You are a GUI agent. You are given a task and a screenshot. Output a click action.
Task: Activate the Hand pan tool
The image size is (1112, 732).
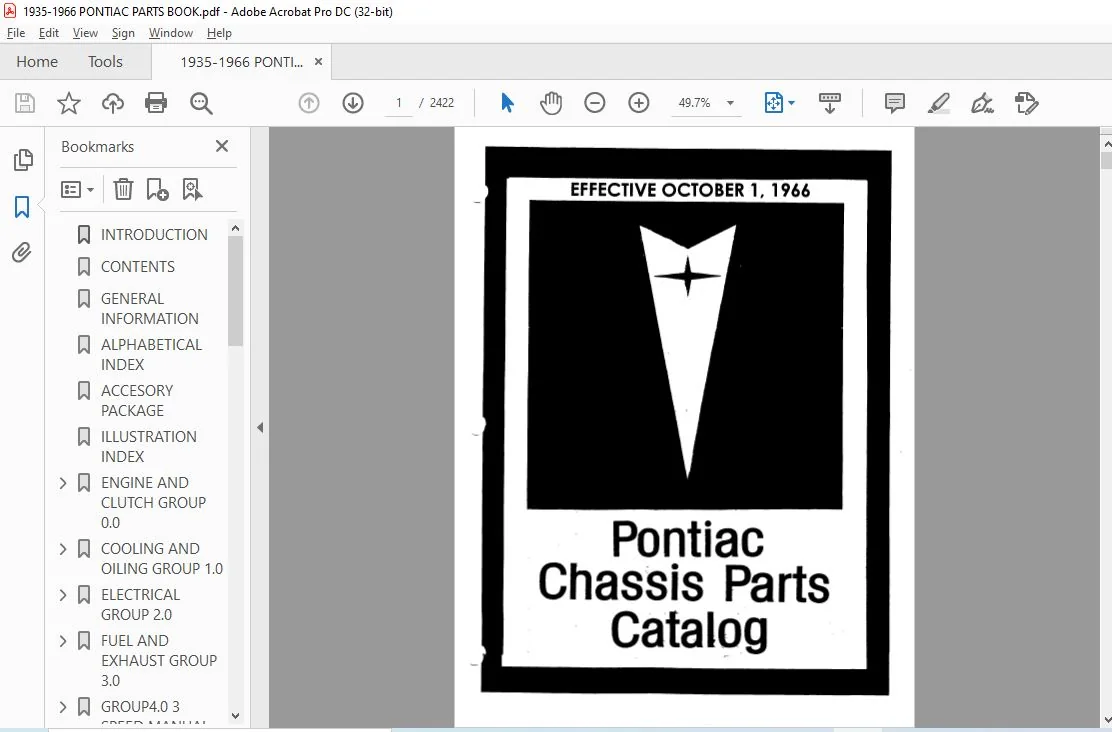tap(551, 103)
